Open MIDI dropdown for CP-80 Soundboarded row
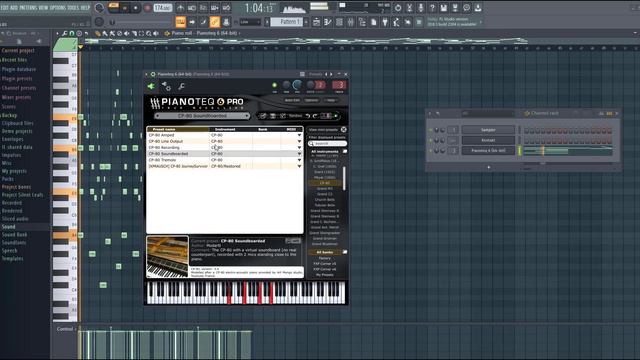Image resolution: width=640 pixels, height=360 pixels. [x=299, y=154]
